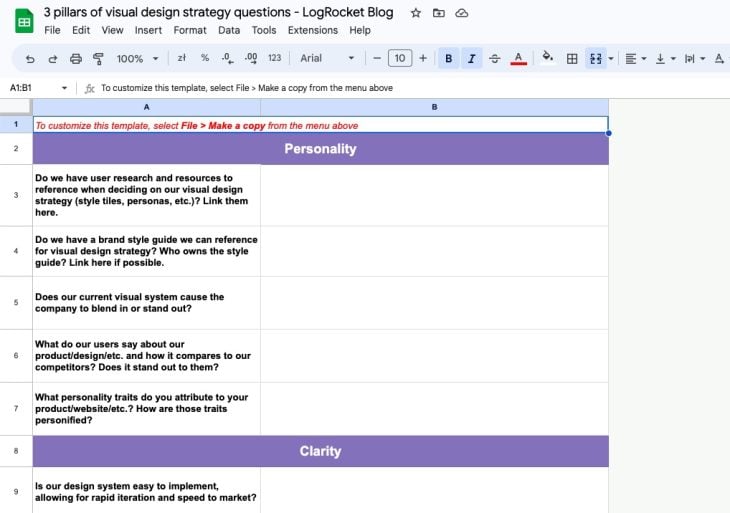Open the Tools menu

pyautogui.click(x=264, y=30)
